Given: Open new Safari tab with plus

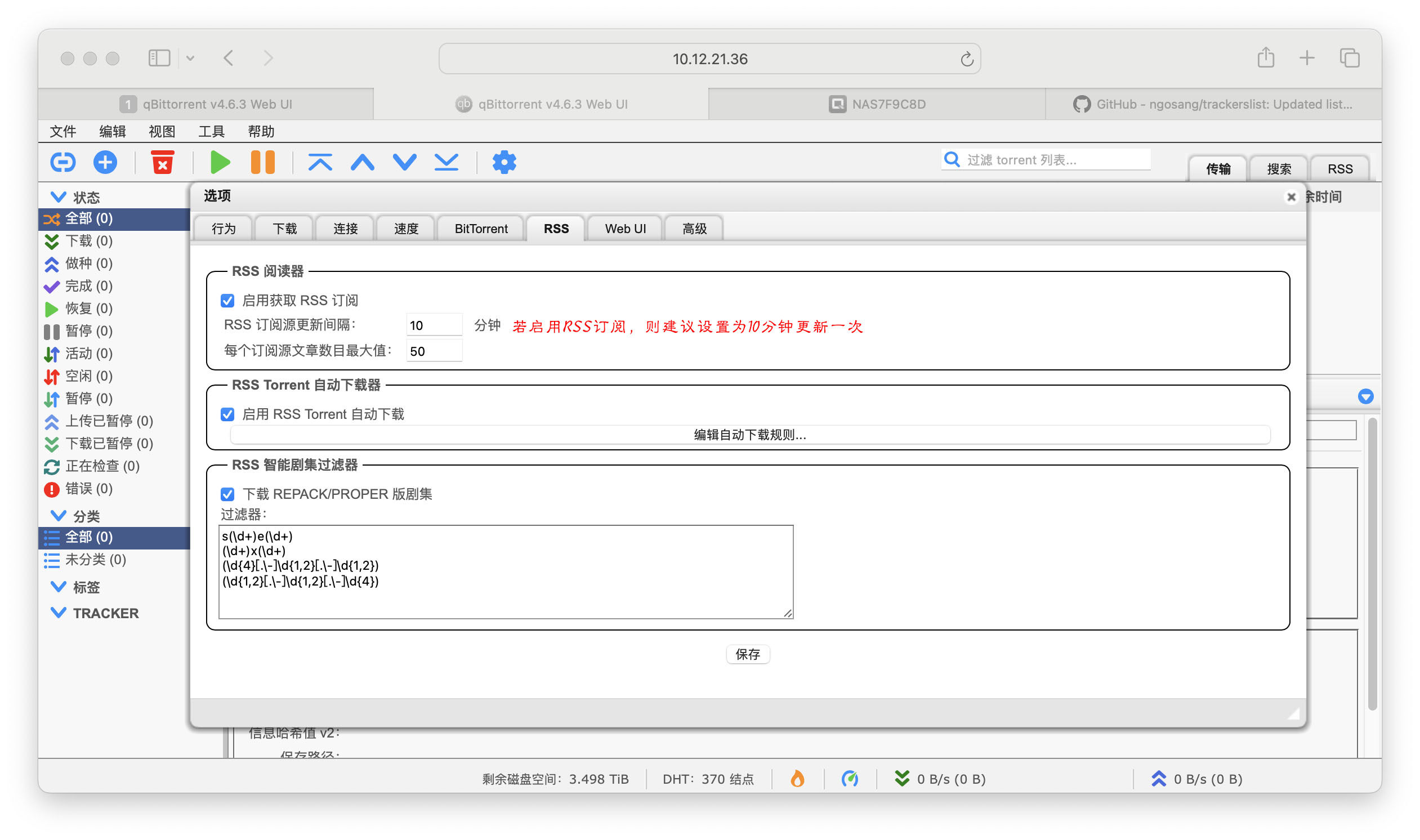Looking at the screenshot, I should pyautogui.click(x=1307, y=58).
